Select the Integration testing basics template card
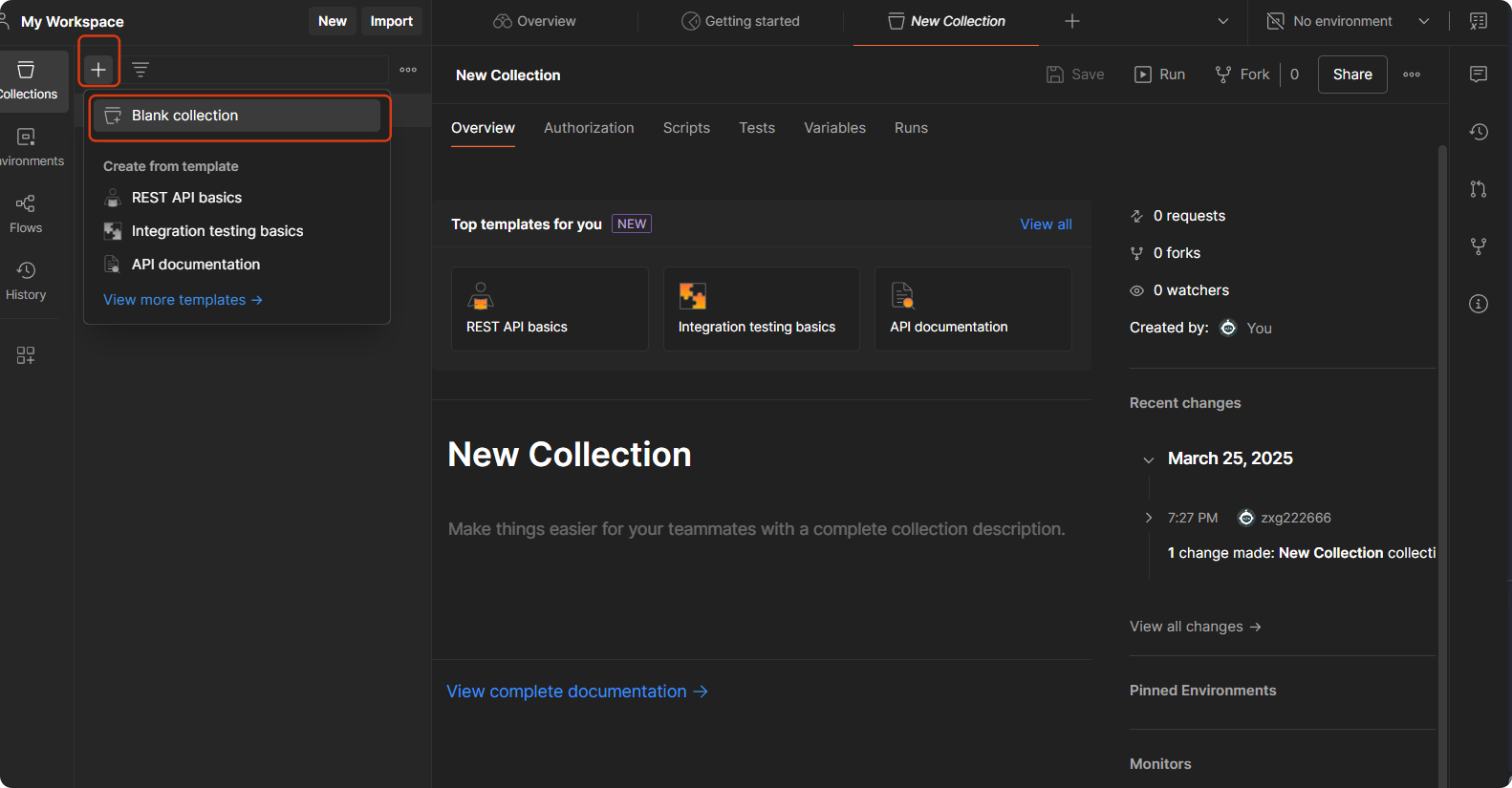Image resolution: width=1512 pixels, height=788 pixels. coord(761,309)
